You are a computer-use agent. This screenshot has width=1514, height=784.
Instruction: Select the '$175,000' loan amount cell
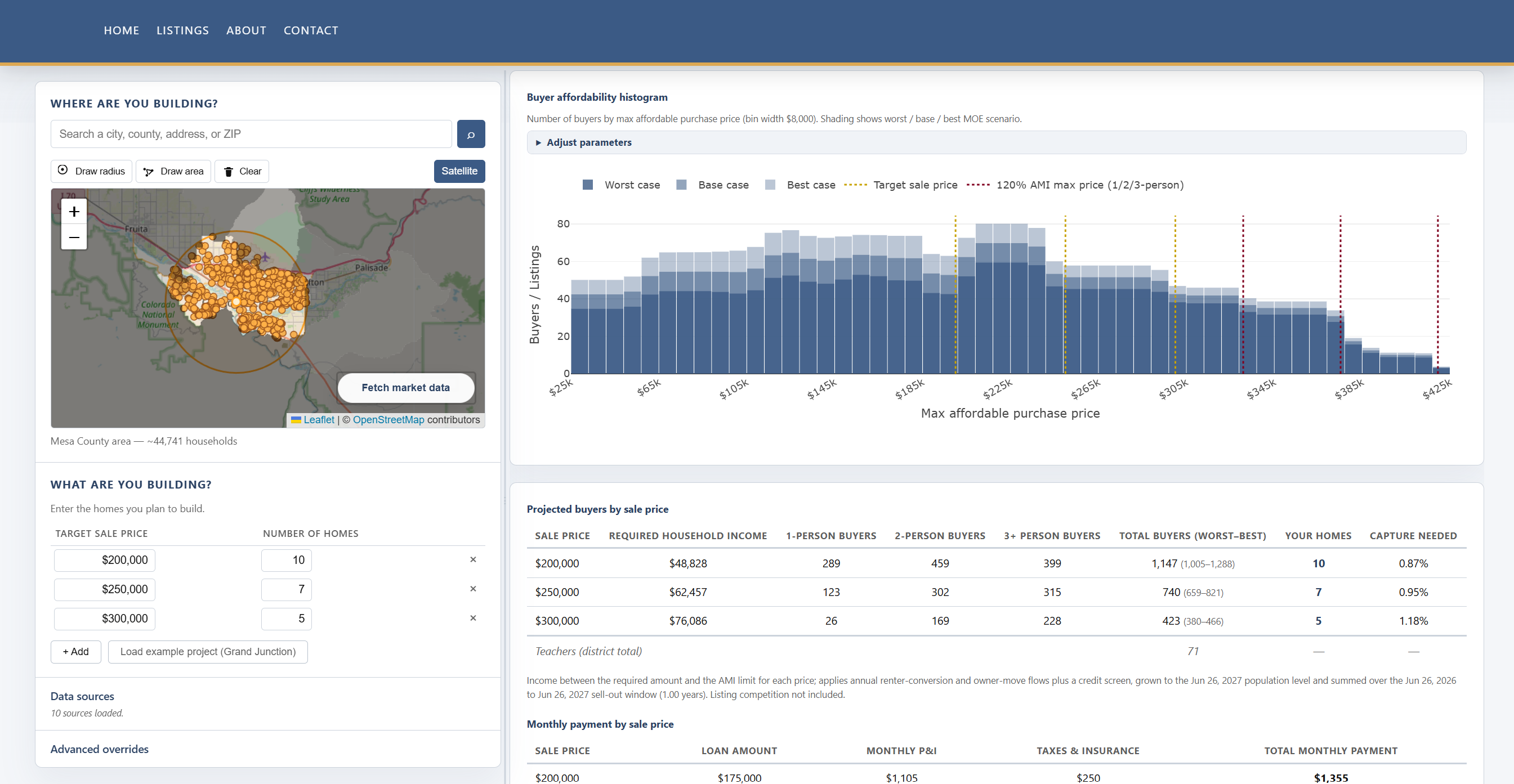tap(739, 778)
